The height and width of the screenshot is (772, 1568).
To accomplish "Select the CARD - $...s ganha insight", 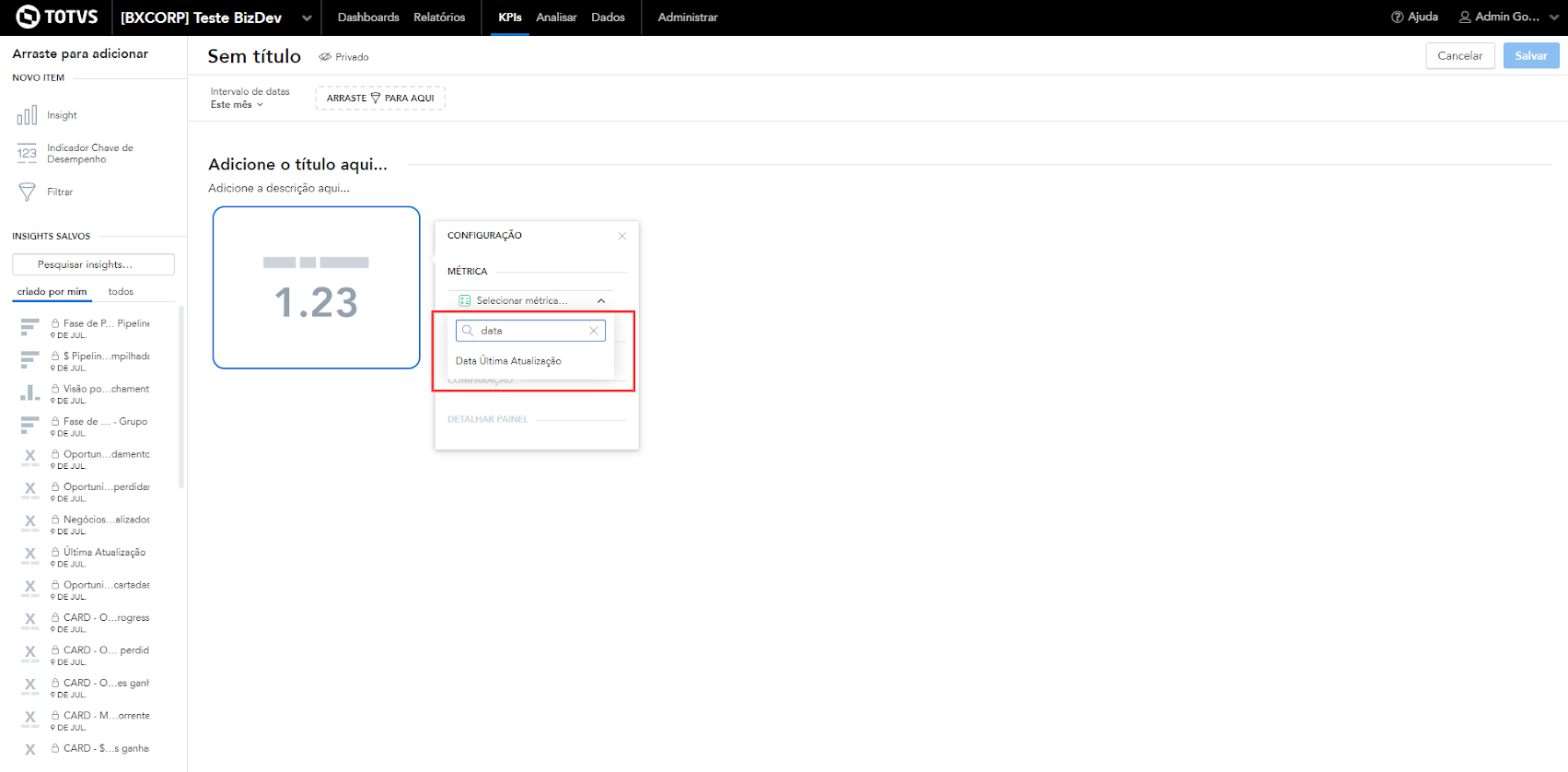I will coord(85,749).
